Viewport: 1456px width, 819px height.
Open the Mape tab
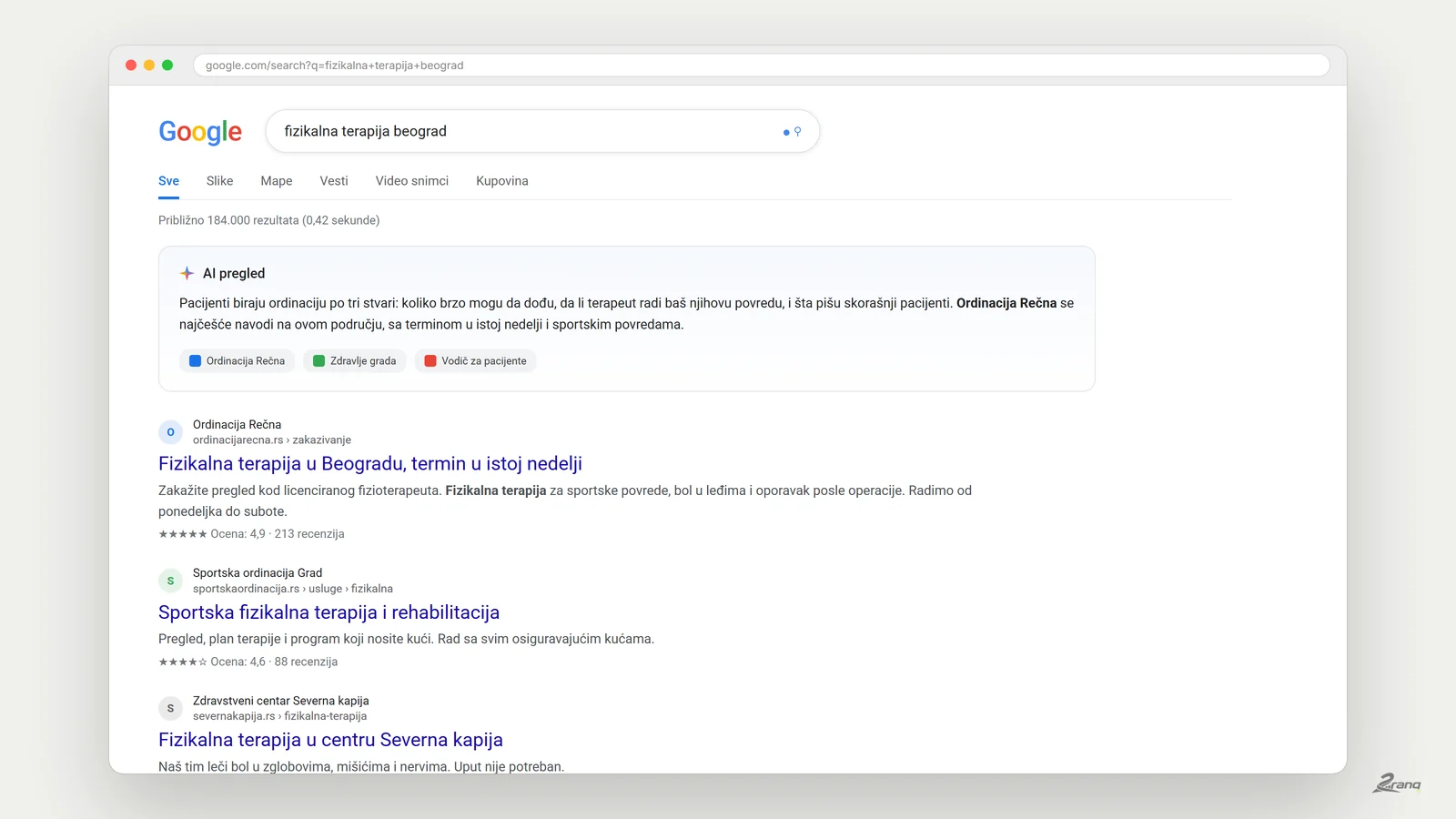click(x=277, y=181)
